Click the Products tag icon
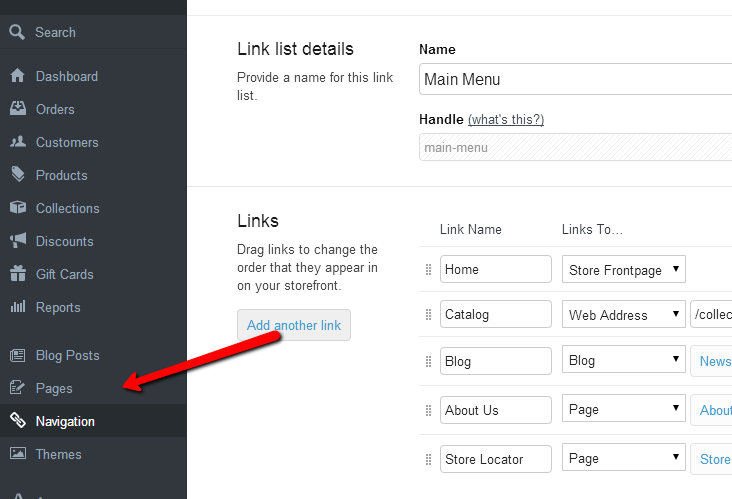Viewport: 732px width, 499px height. click(x=17, y=175)
